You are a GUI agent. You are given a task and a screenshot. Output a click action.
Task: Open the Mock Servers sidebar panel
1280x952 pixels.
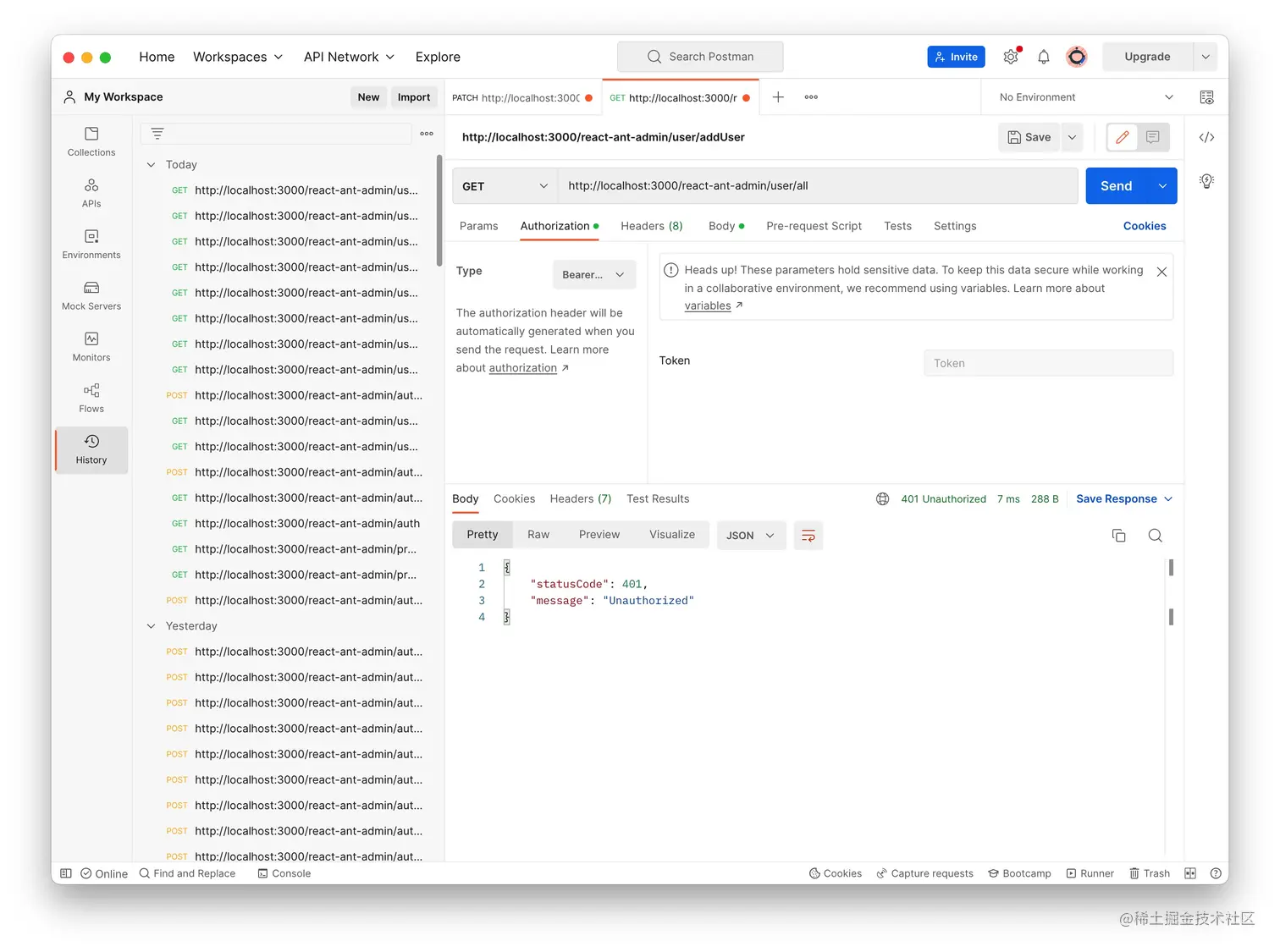pos(91,295)
